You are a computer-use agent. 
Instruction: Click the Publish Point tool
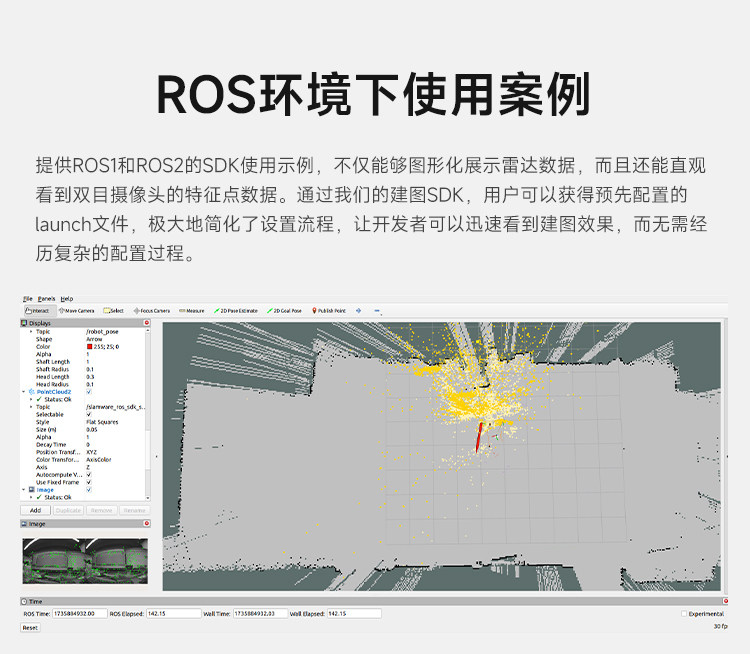tap(329, 311)
